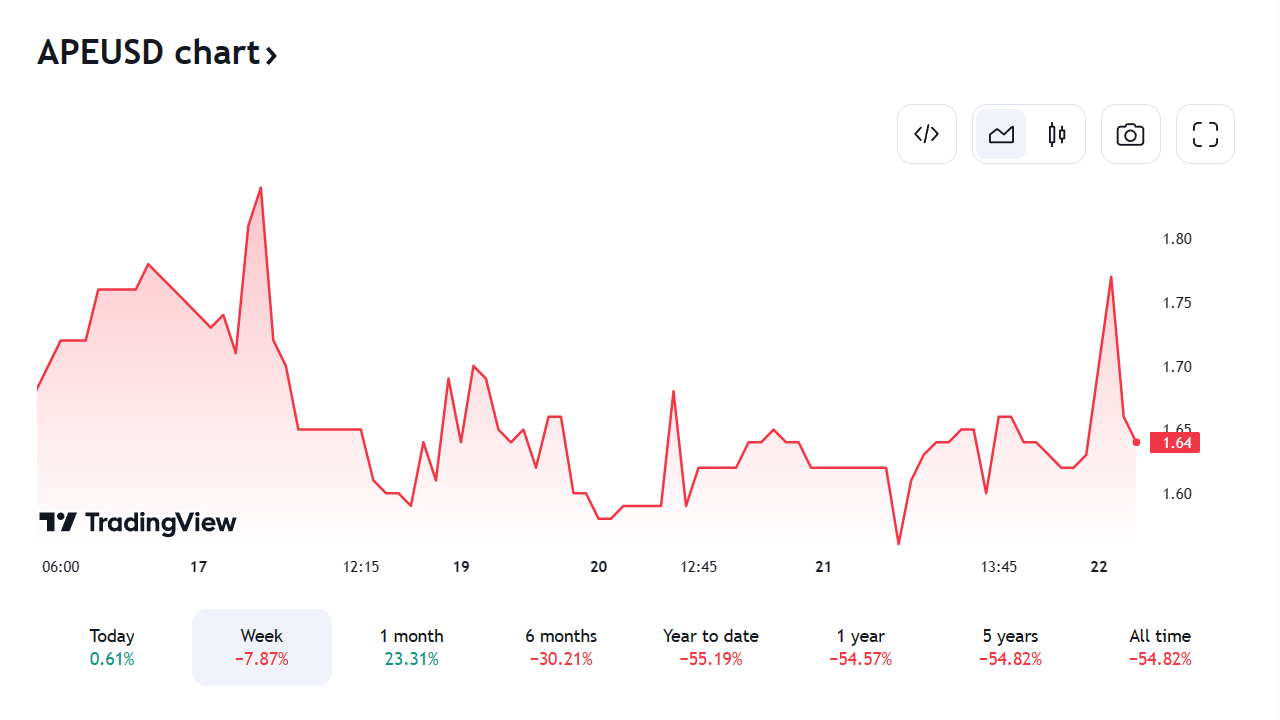Click the TradingView logo
Image resolution: width=1280 pixels, height=720 pixels.
[138, 522]
